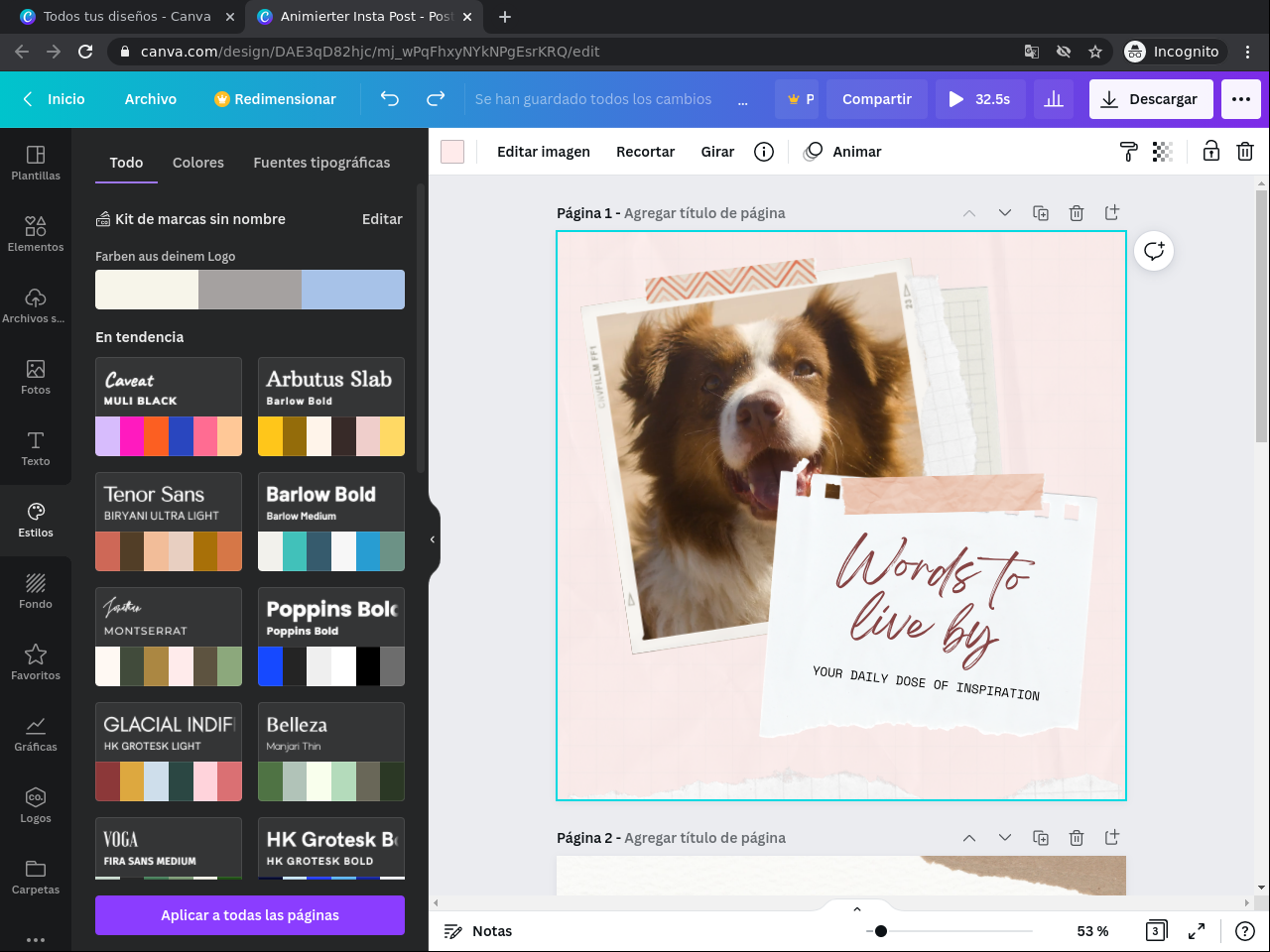Delete the selected element with trash icon

click(1245, 152)
